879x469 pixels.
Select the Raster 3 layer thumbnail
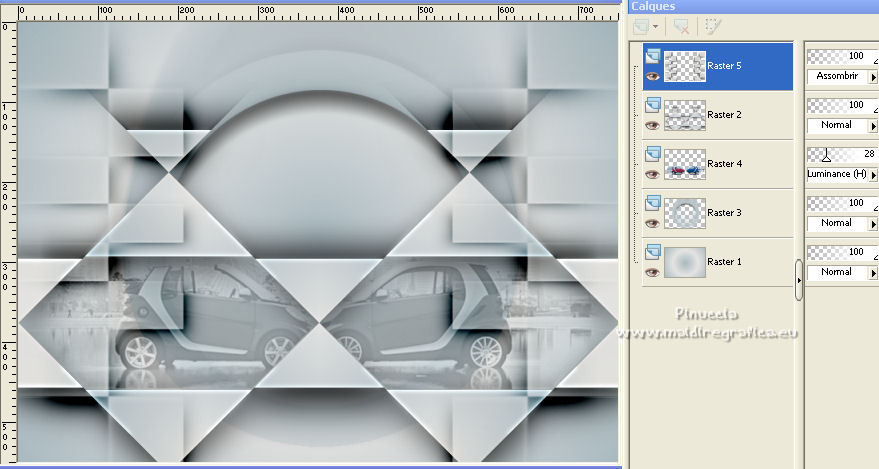684,213
